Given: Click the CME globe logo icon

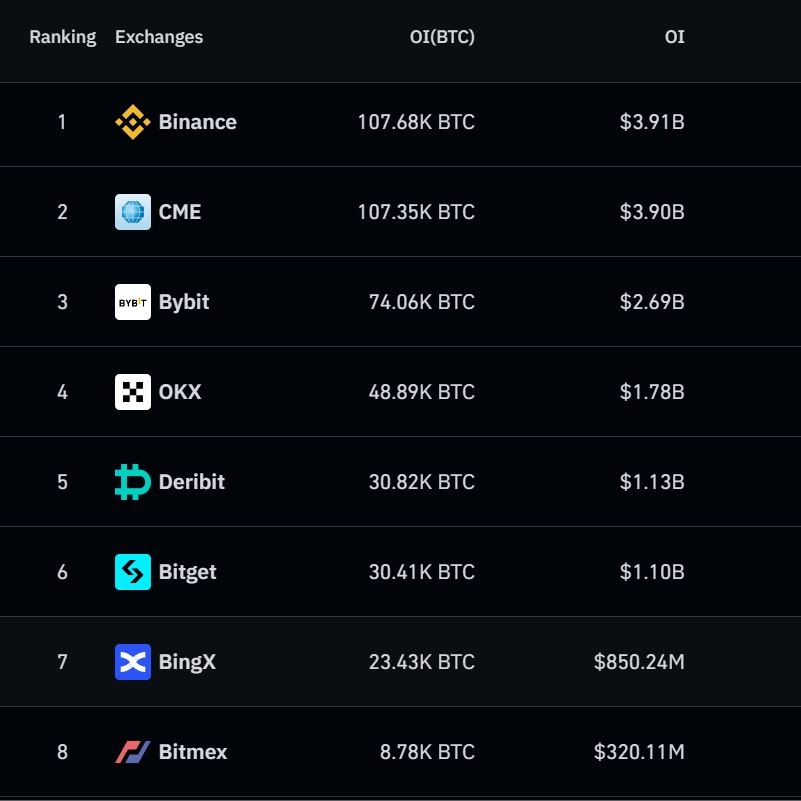Looking at the screenshot, I should pos(132,212).
